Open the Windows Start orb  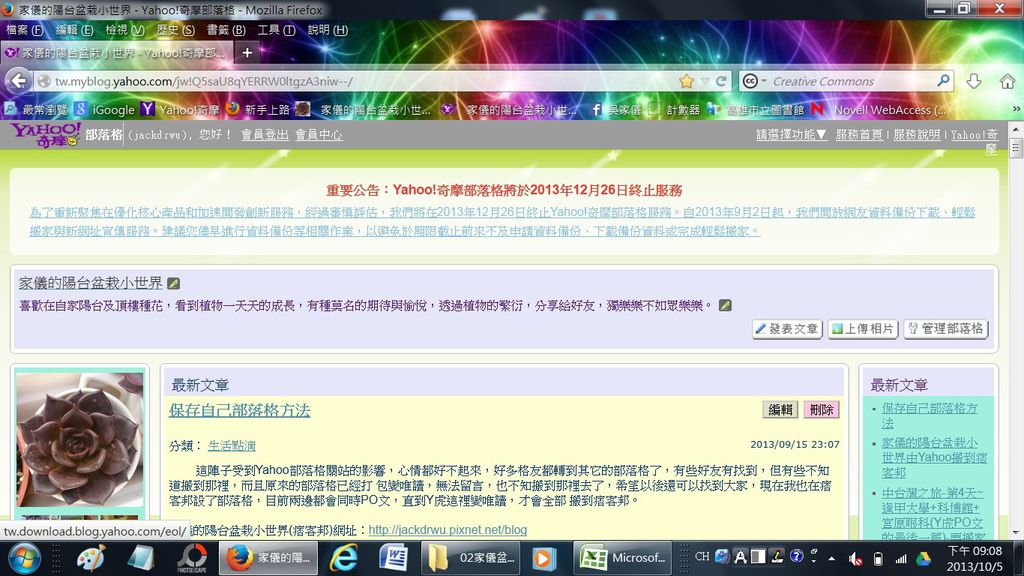[x=24, y=558]
